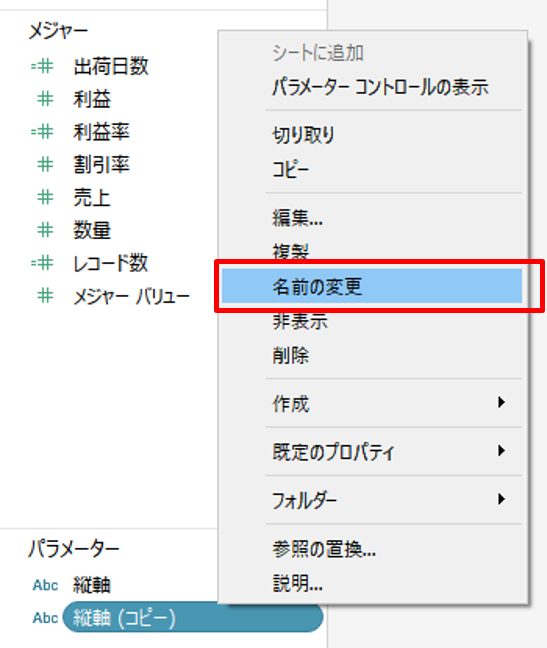Click the number icon beside 利益
547x648 pixels.
[45, 99]
